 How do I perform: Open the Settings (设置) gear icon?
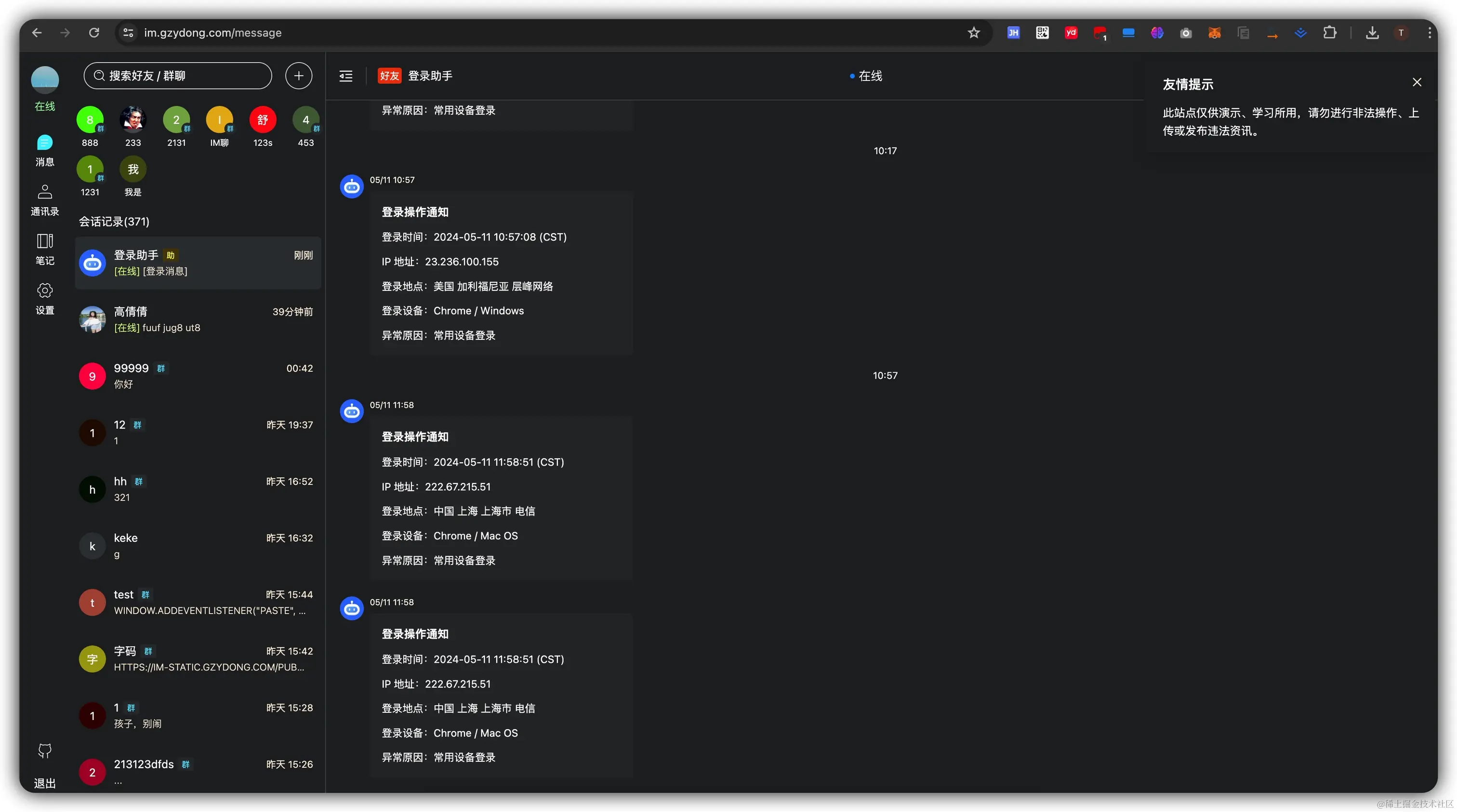point(45,290)
